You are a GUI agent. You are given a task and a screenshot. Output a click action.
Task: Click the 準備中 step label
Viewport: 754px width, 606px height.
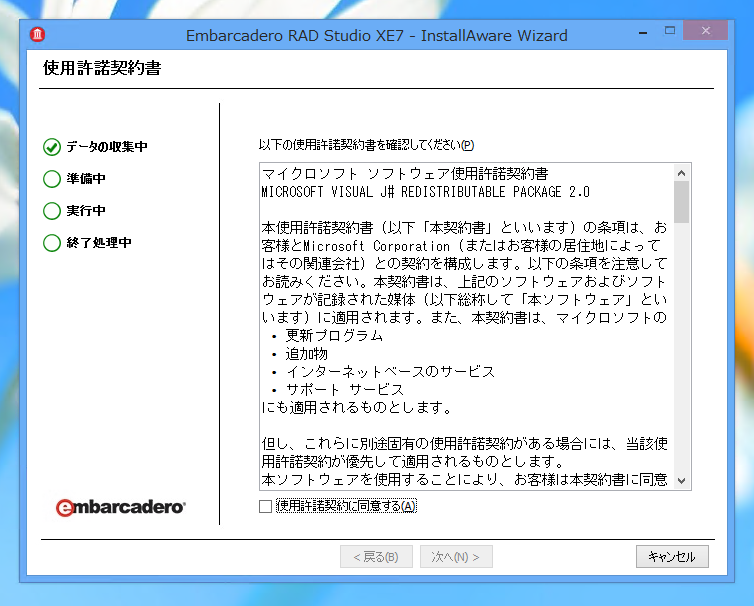pos(86,178)
